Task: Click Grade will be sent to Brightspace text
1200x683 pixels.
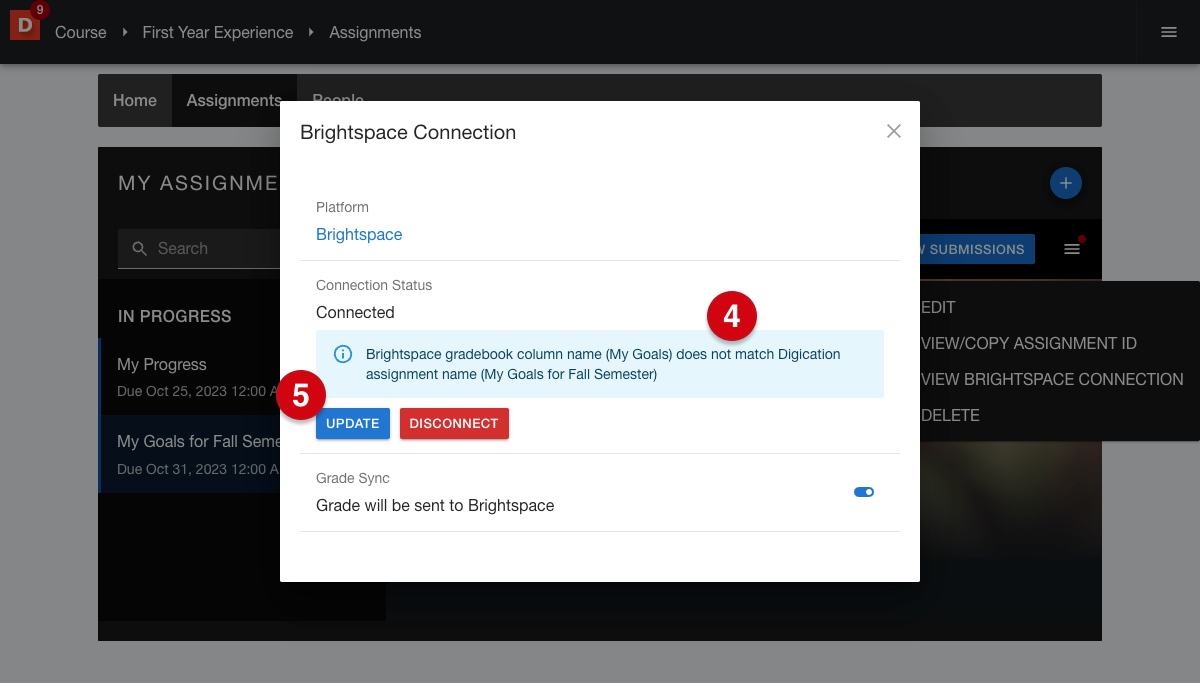Action: (x=435, y=505)
